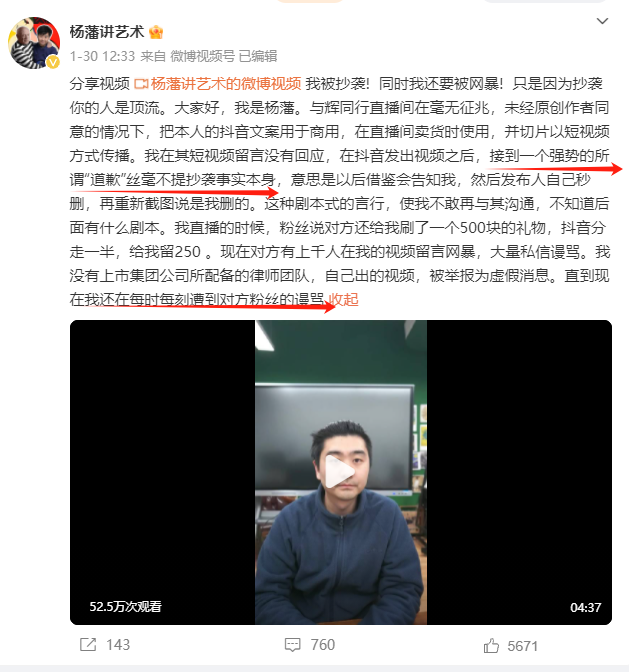Open the post options chevron menu
Viewport: 629px width, 672px height.
(x=602, y=21)
